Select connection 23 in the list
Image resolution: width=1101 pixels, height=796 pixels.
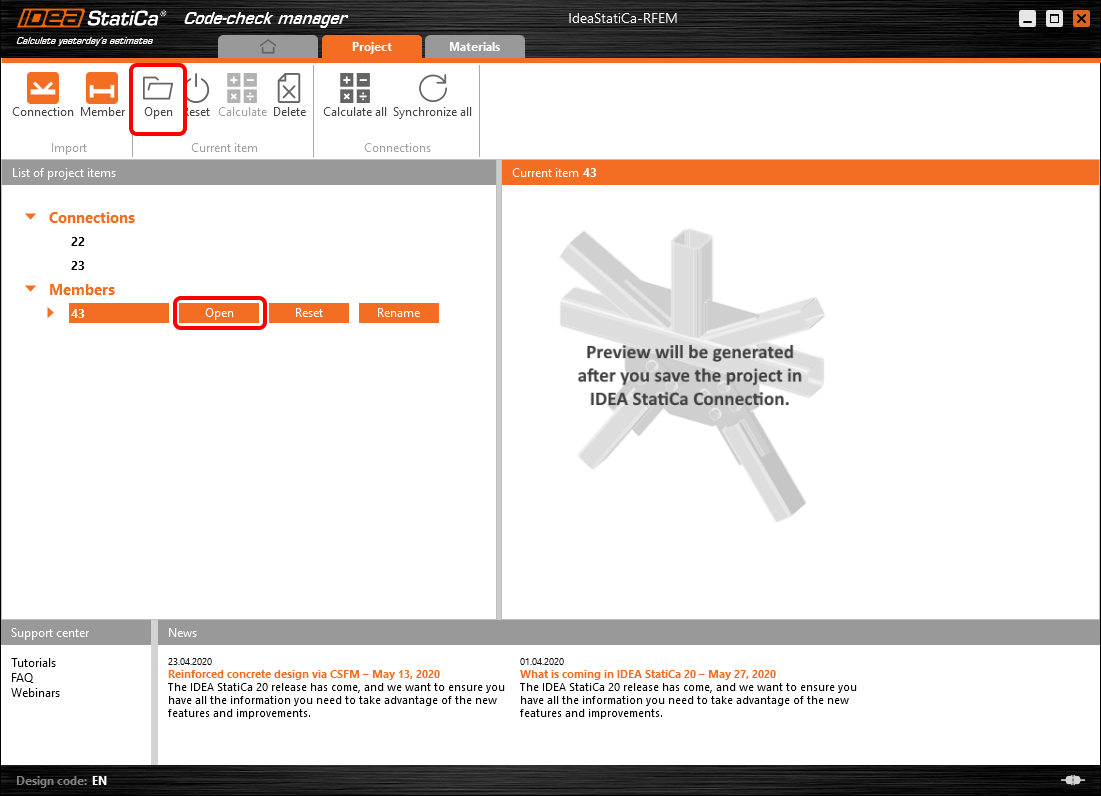coord(77,265)
